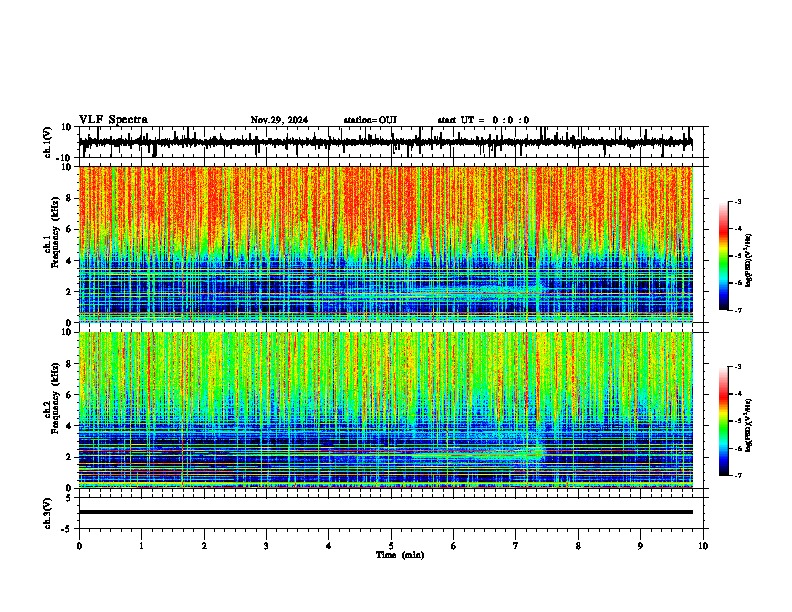
Task: Click time axis tick label "8"
Action: 578,546
